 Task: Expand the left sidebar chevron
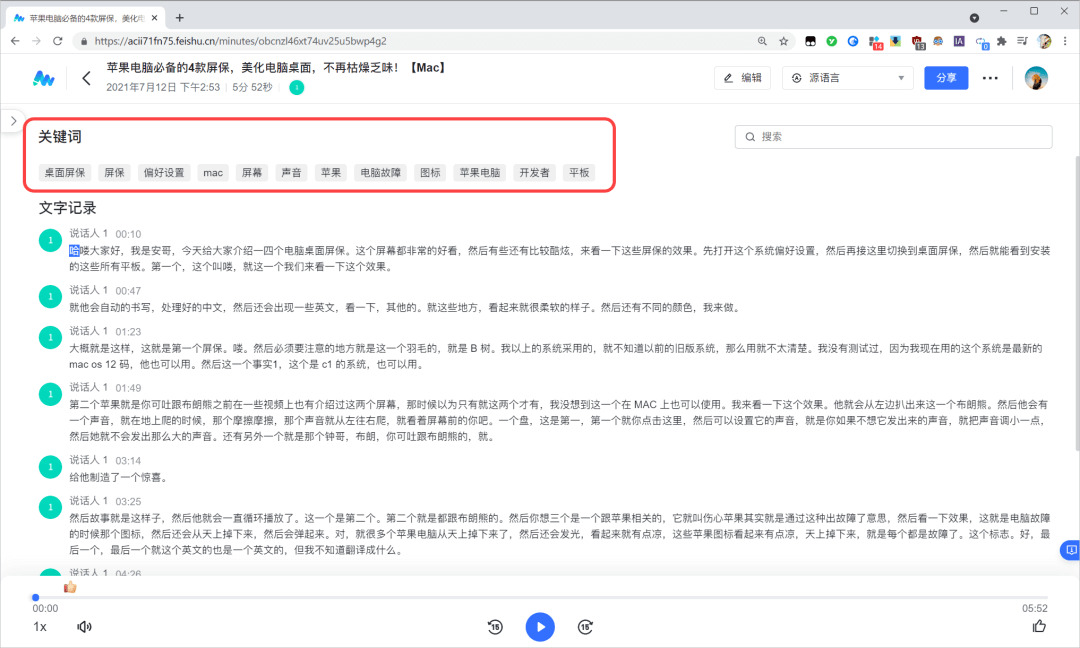[13, 121]
